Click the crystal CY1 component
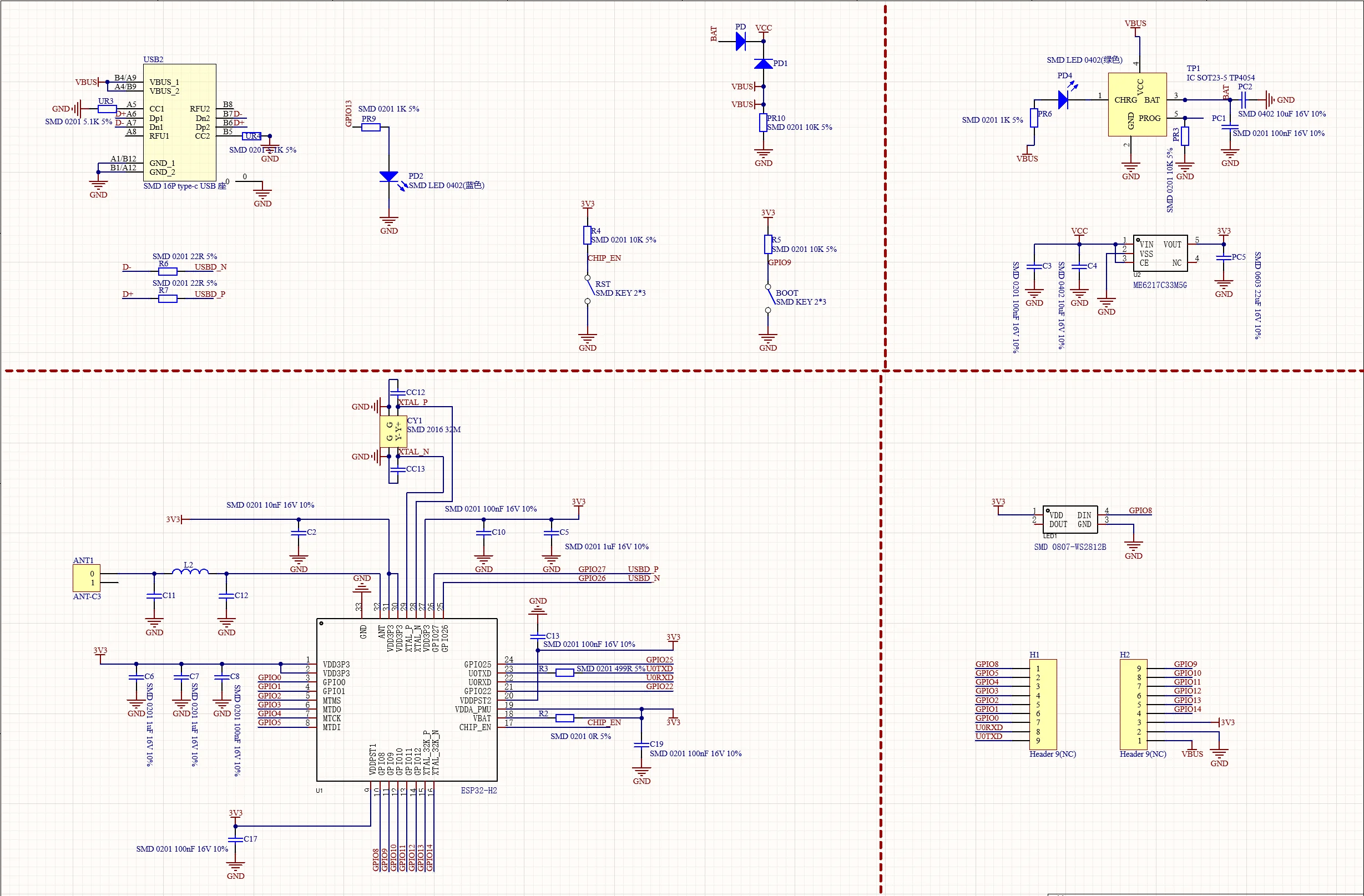The image size is (1364, 896). click(x=394, y=432)
